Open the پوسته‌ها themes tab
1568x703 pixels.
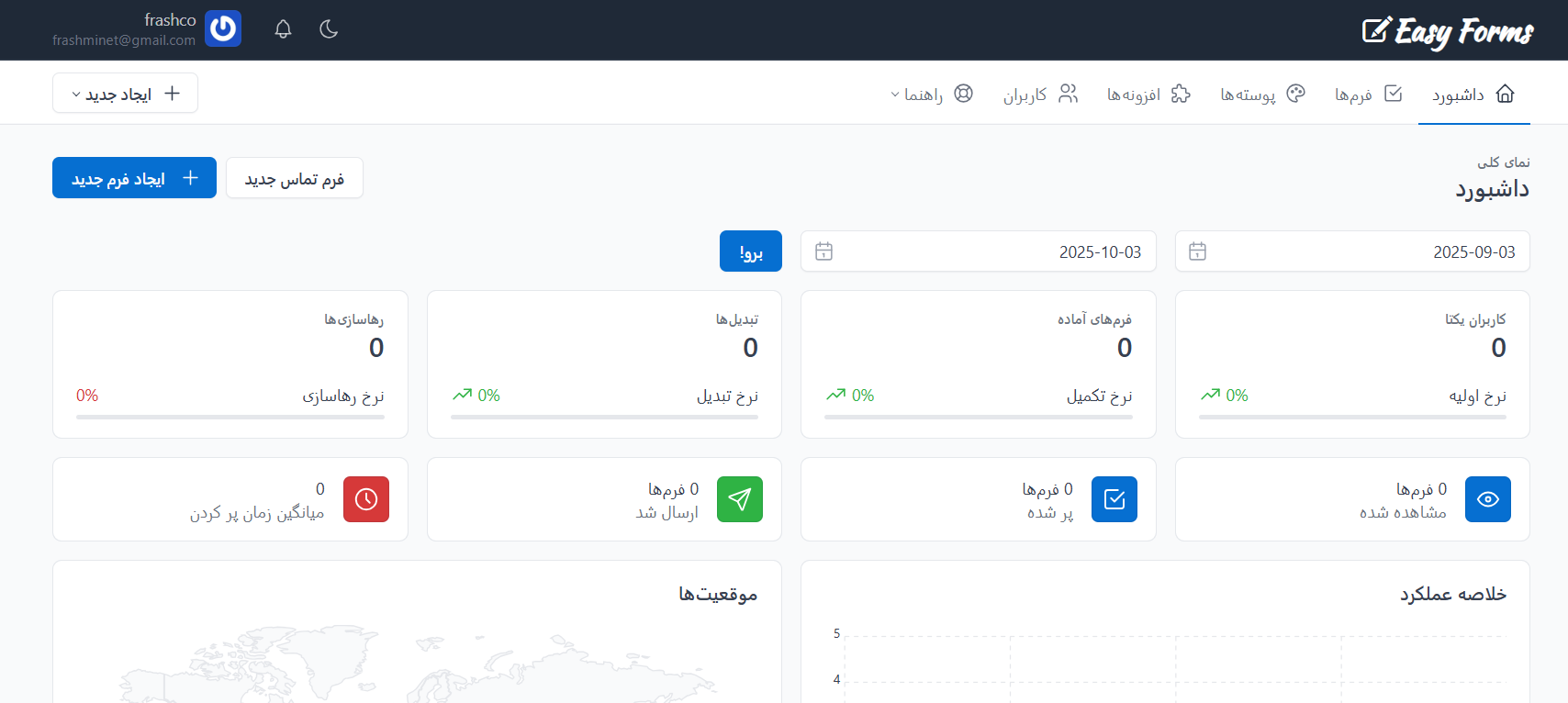click(x=1262, y=94)
